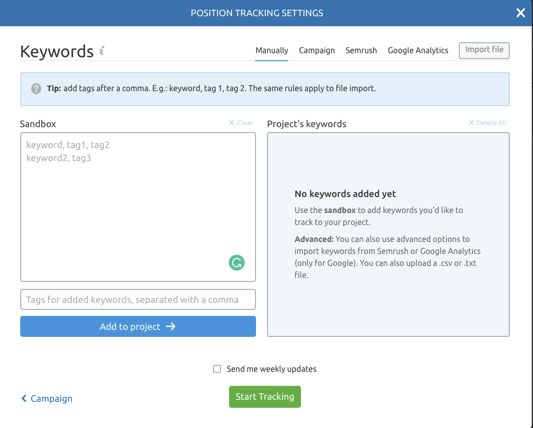Click the X icon beside Delete All
This screenshot has height=428, width=533.
coord(471,123)
